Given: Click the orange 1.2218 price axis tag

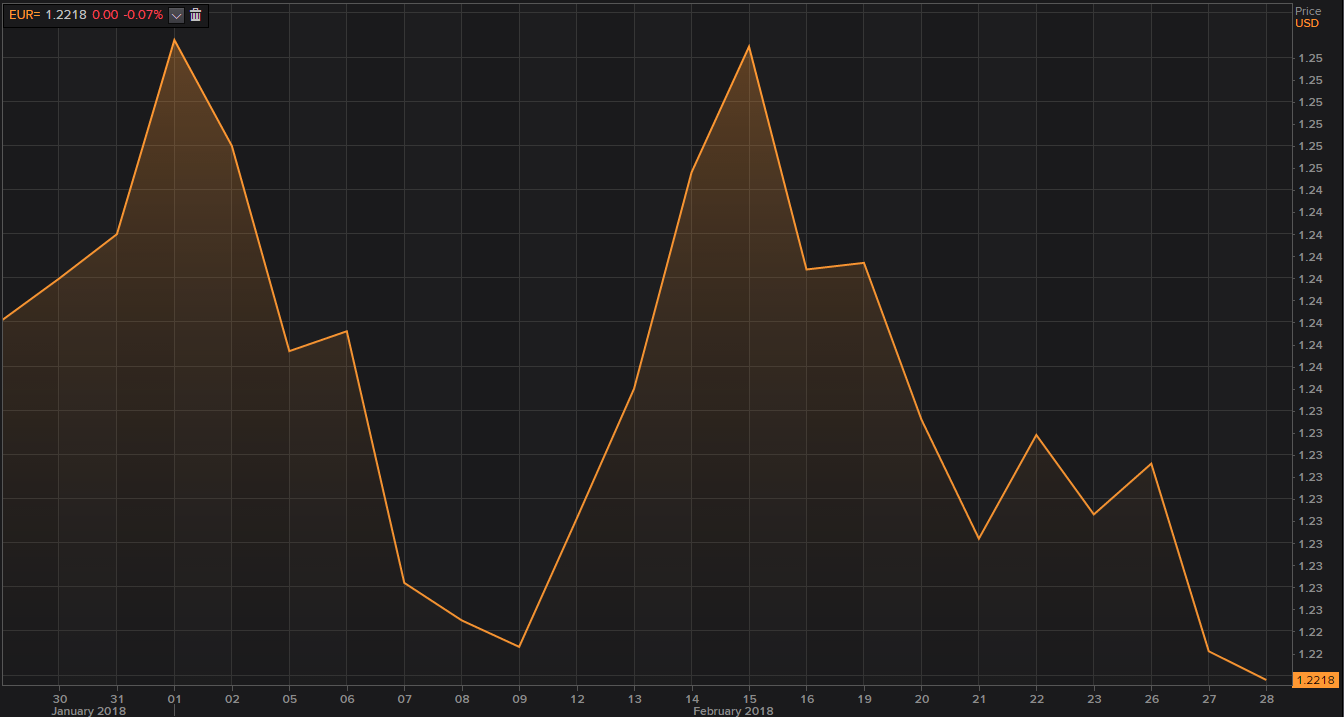Looking at the screenshot, I should pos(1315,680).
